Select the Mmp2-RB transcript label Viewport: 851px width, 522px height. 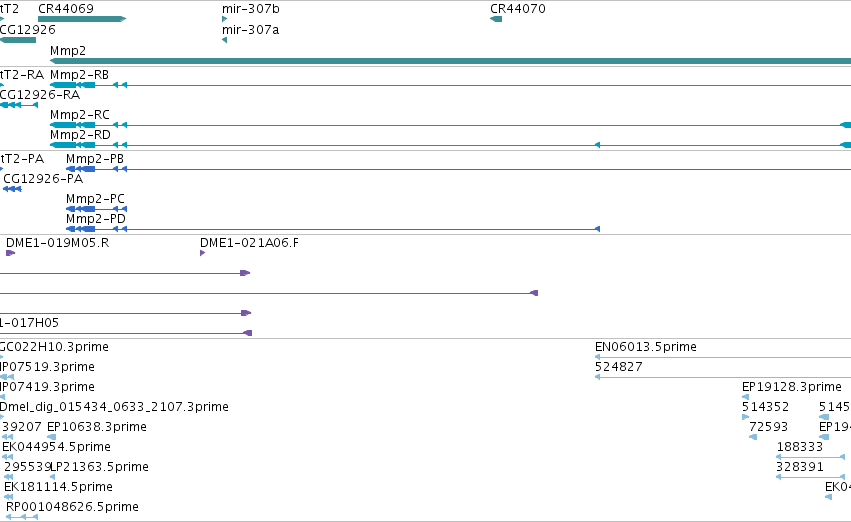click(79, 75)
